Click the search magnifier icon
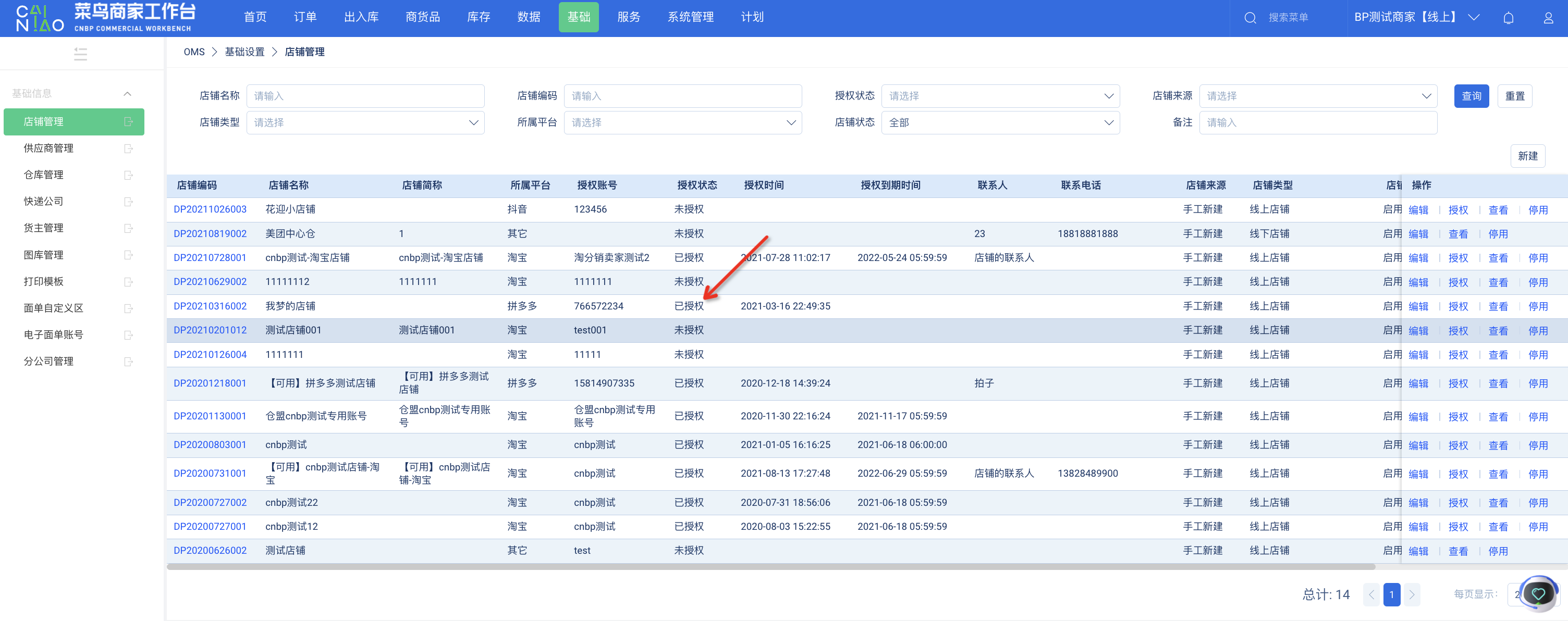The image size is (1568, 621). pyautogui.click(x=1249, y=18)
